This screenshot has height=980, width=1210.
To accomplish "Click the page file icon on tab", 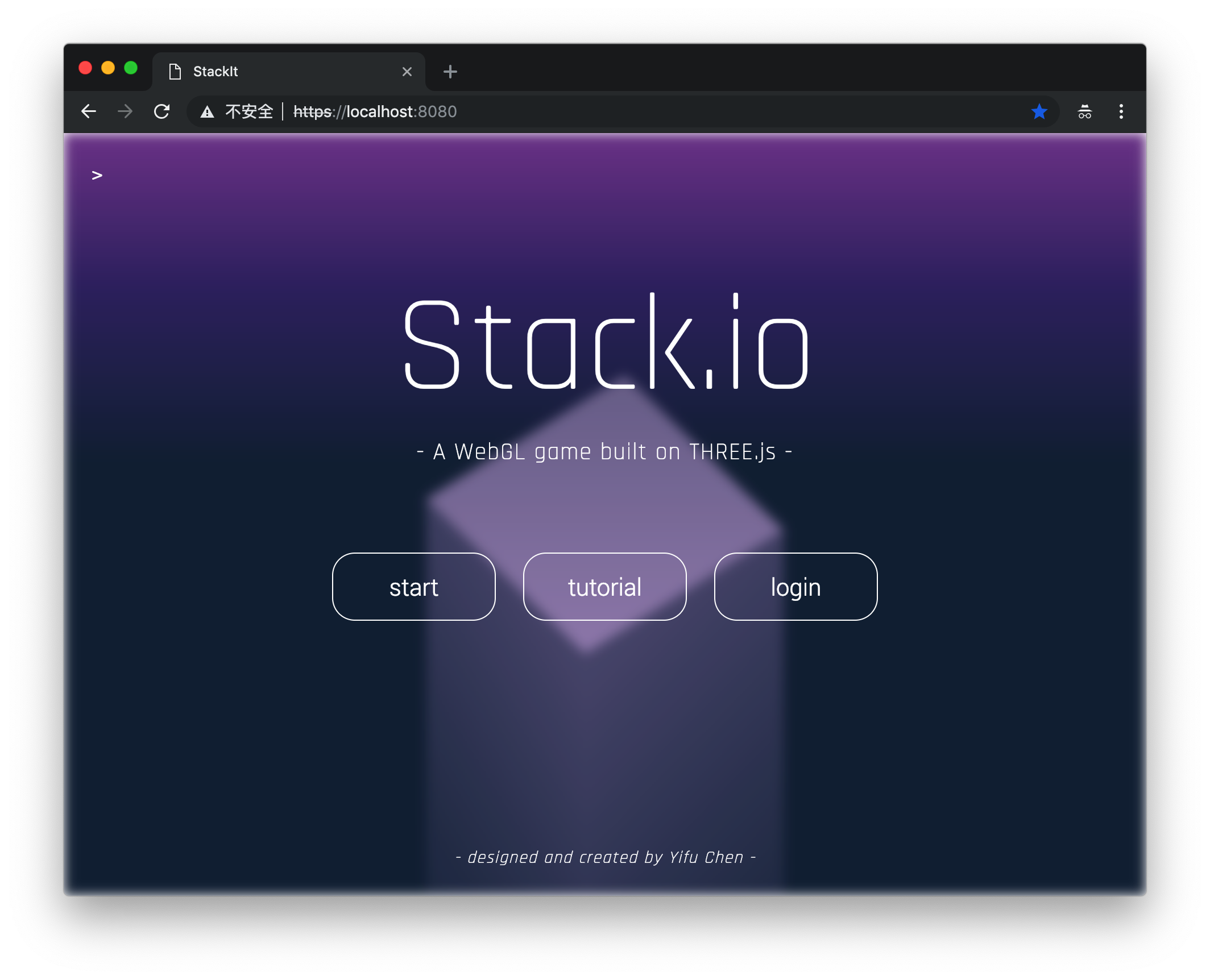I will pos(175,72).
